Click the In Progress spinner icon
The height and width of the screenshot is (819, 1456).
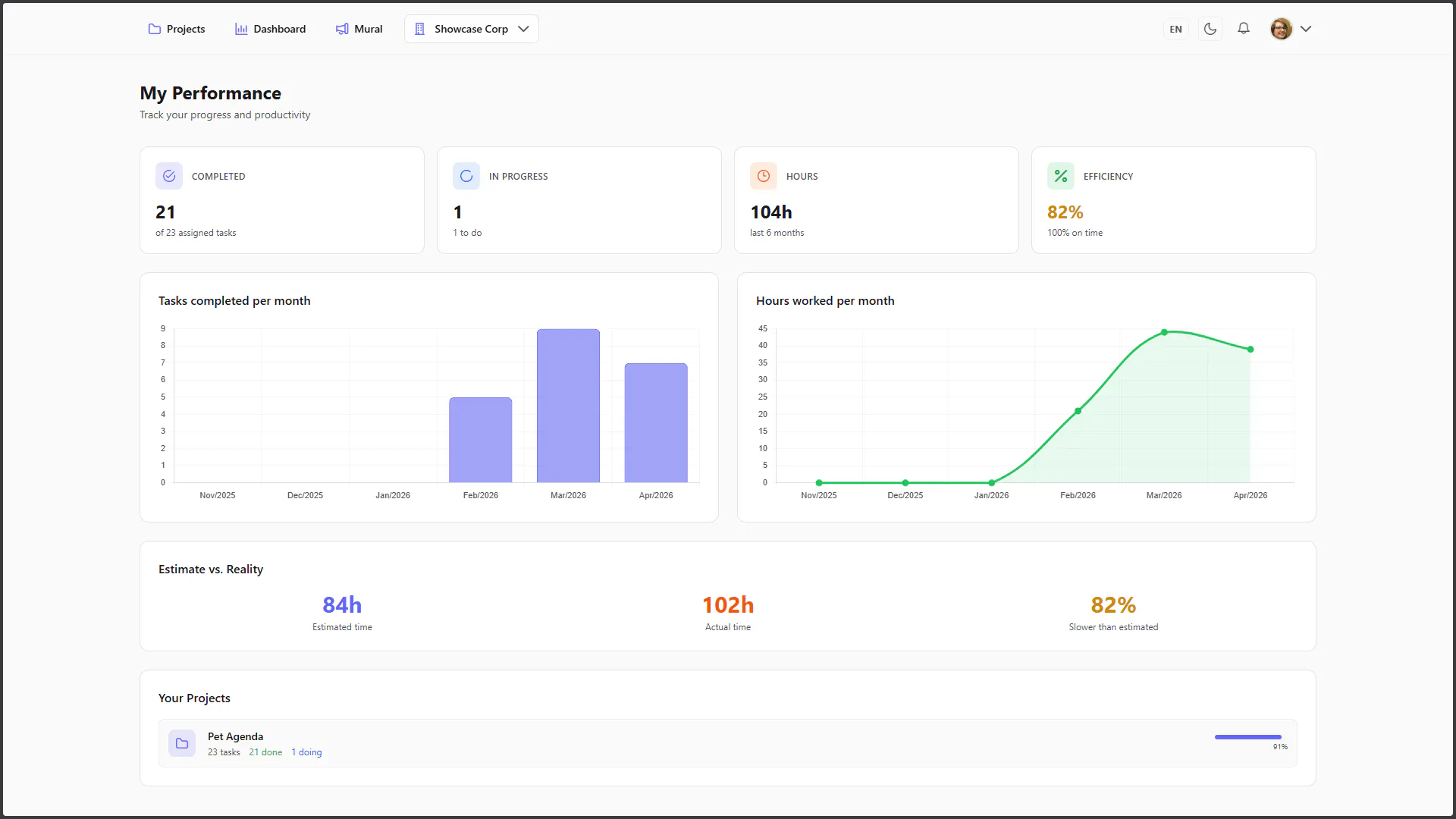pos(466,176)
